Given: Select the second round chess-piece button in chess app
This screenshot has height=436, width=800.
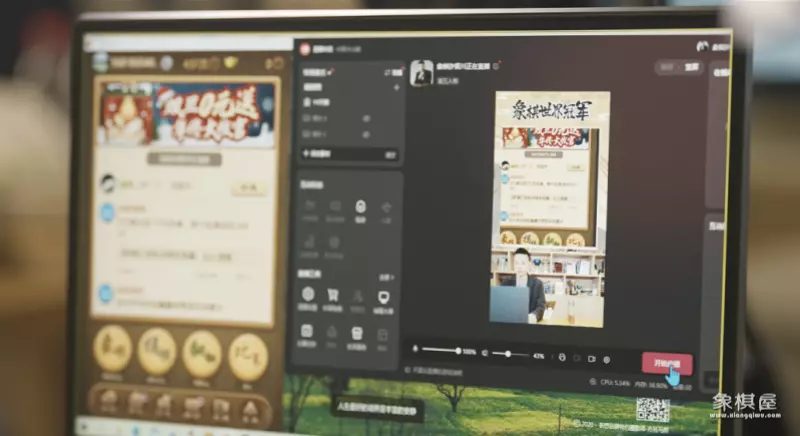Looking at the screenshot, I should pyautogui.click(x=157, y=351).
